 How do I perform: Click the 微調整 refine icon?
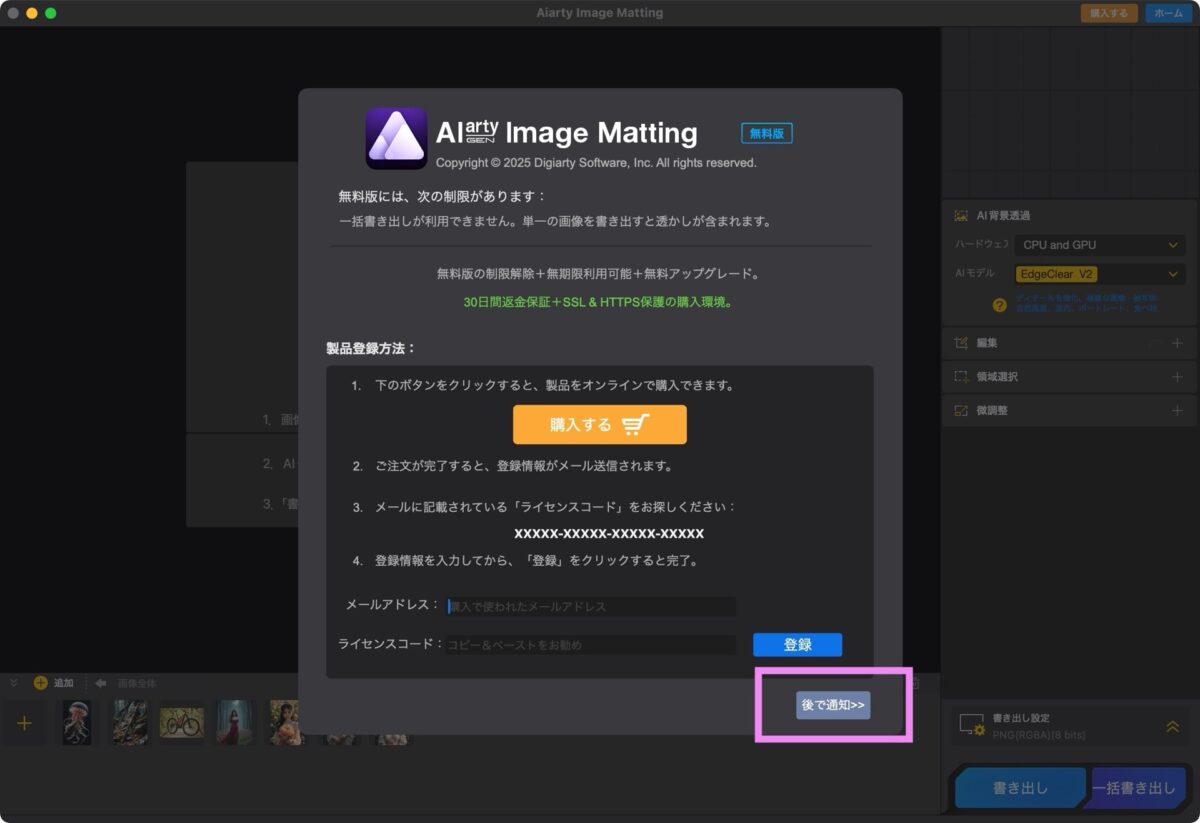point(961,411)
